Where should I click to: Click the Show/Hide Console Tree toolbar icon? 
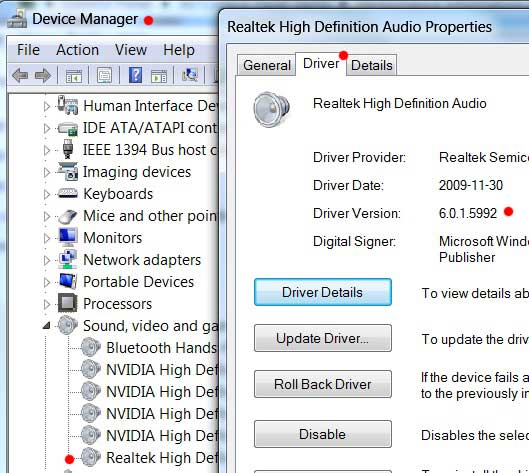point(74,76)
